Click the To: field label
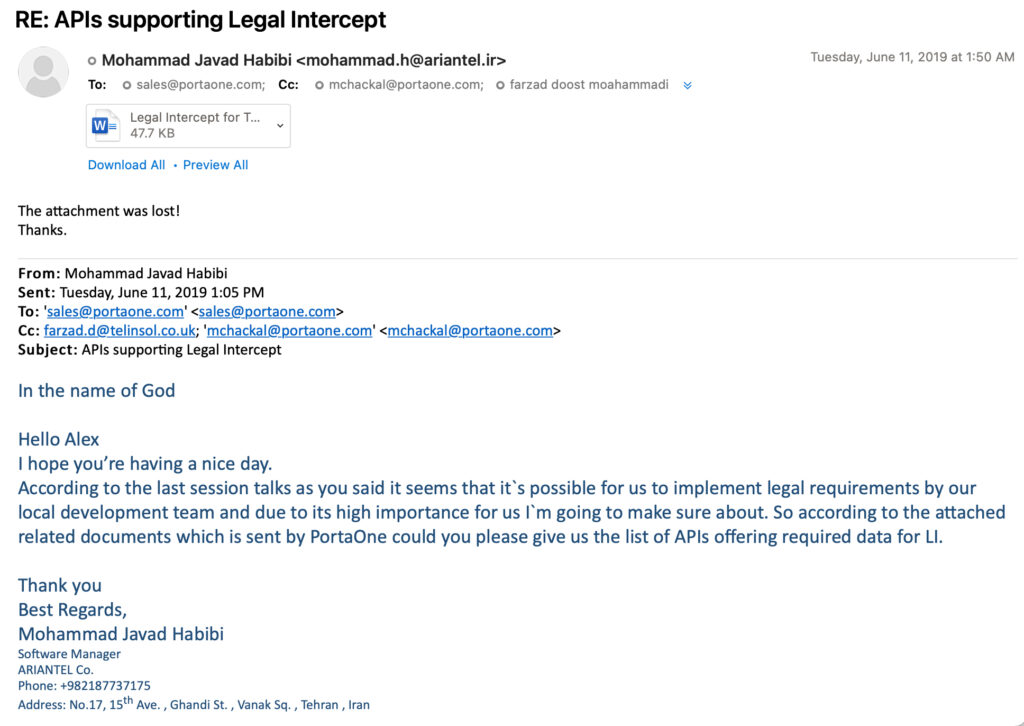 [x=96, y=85]
